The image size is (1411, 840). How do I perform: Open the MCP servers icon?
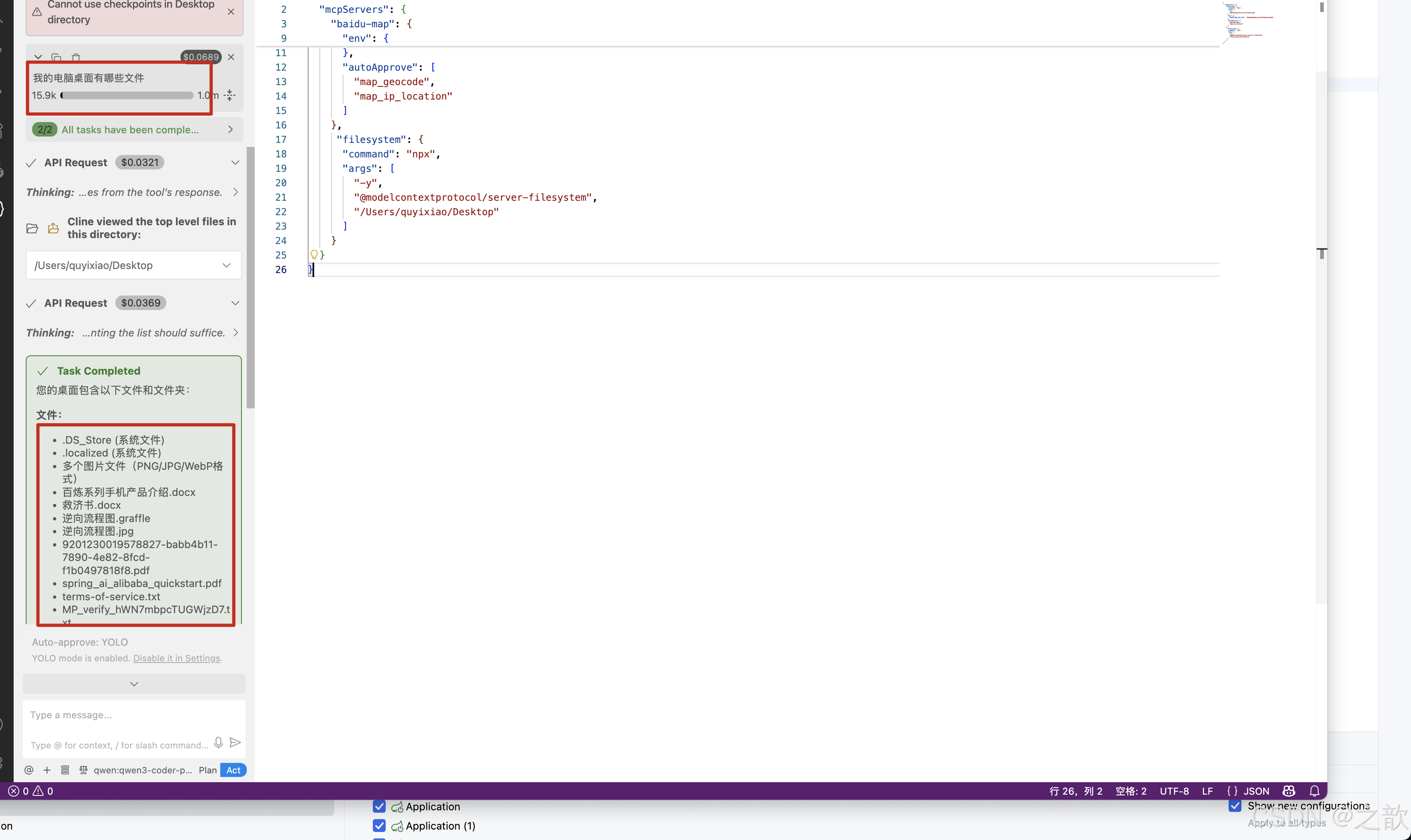coord(65,770)
